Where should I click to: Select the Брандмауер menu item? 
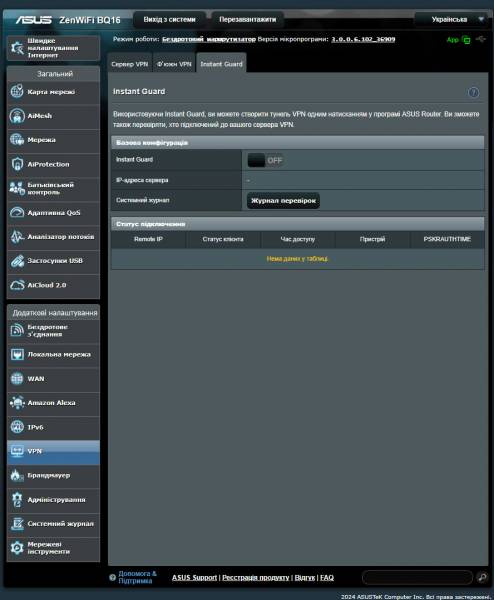pyautogui.click(x=53, y=476)
